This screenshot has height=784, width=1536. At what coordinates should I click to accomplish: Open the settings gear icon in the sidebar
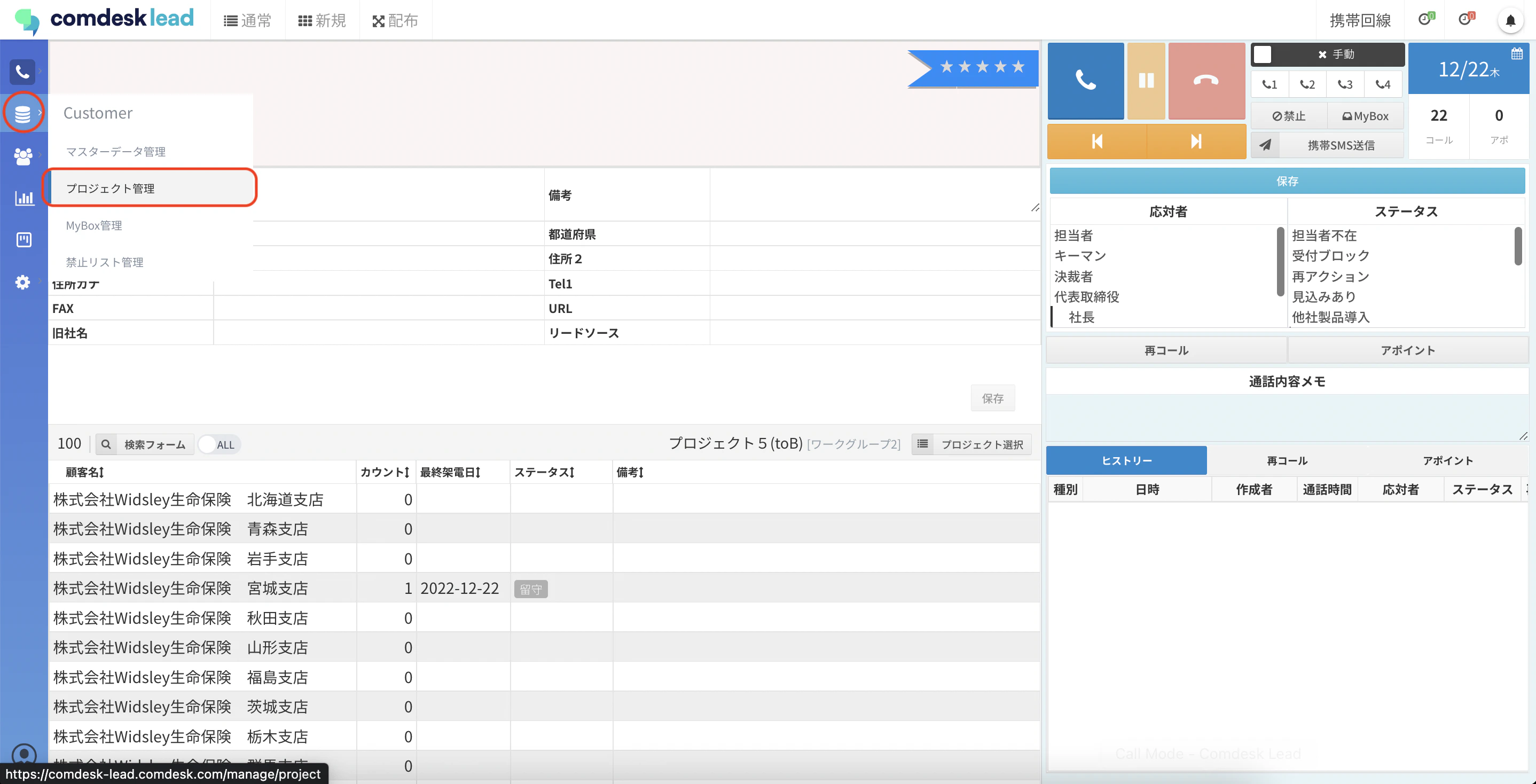(x=22, y=282)
